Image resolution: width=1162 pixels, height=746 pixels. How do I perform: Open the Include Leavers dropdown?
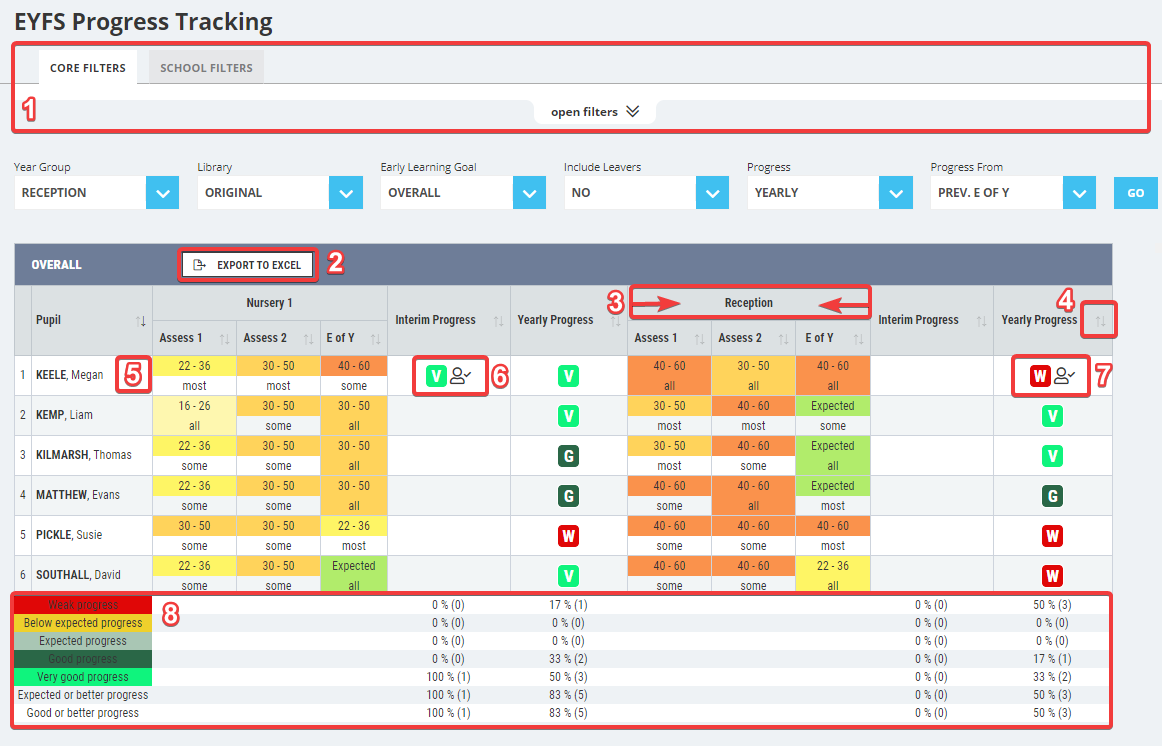coord(712,192)
